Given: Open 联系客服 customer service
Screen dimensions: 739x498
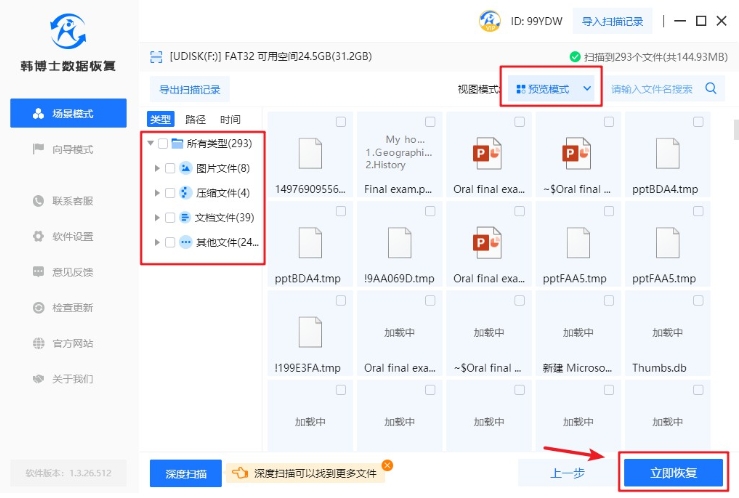Looking at the screenshot, I should (x=72, y=201).
